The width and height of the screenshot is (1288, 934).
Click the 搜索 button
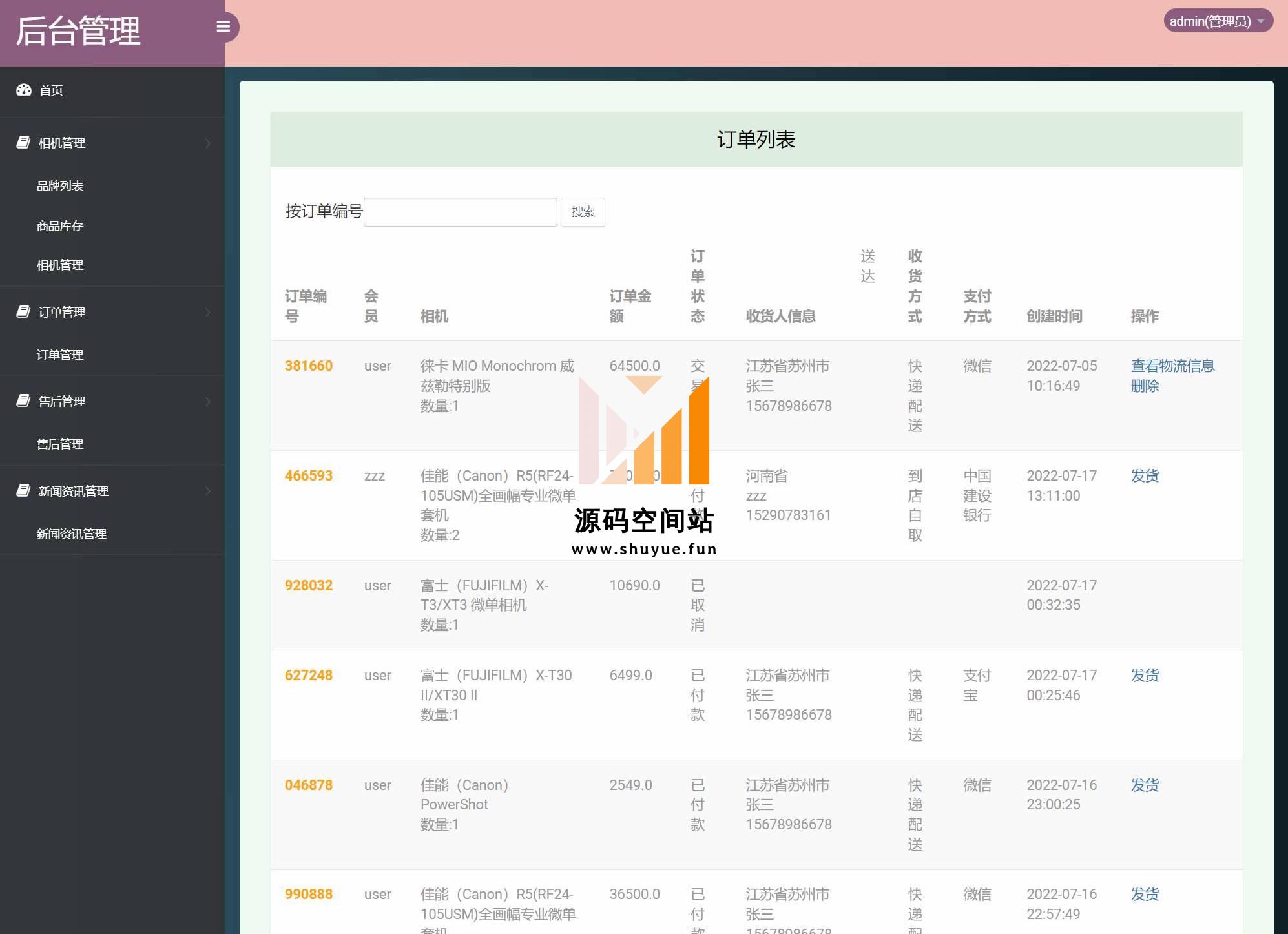click(583, 212)
